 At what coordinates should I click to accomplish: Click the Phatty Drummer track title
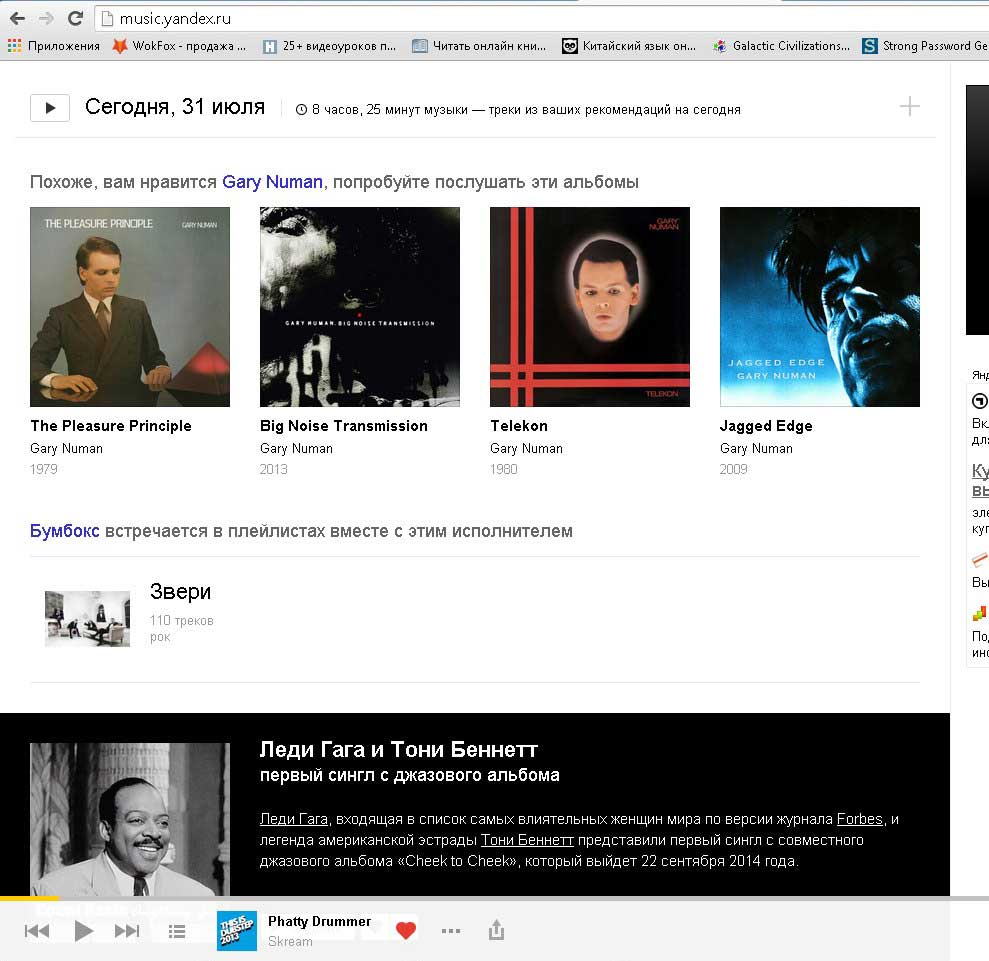[x=319, y=921]
